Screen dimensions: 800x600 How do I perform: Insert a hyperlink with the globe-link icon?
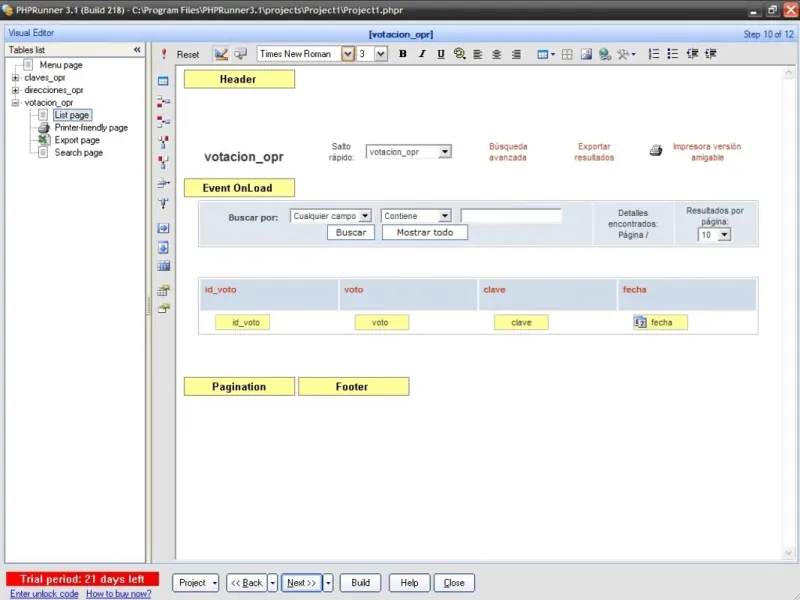(x=605, y=54)
